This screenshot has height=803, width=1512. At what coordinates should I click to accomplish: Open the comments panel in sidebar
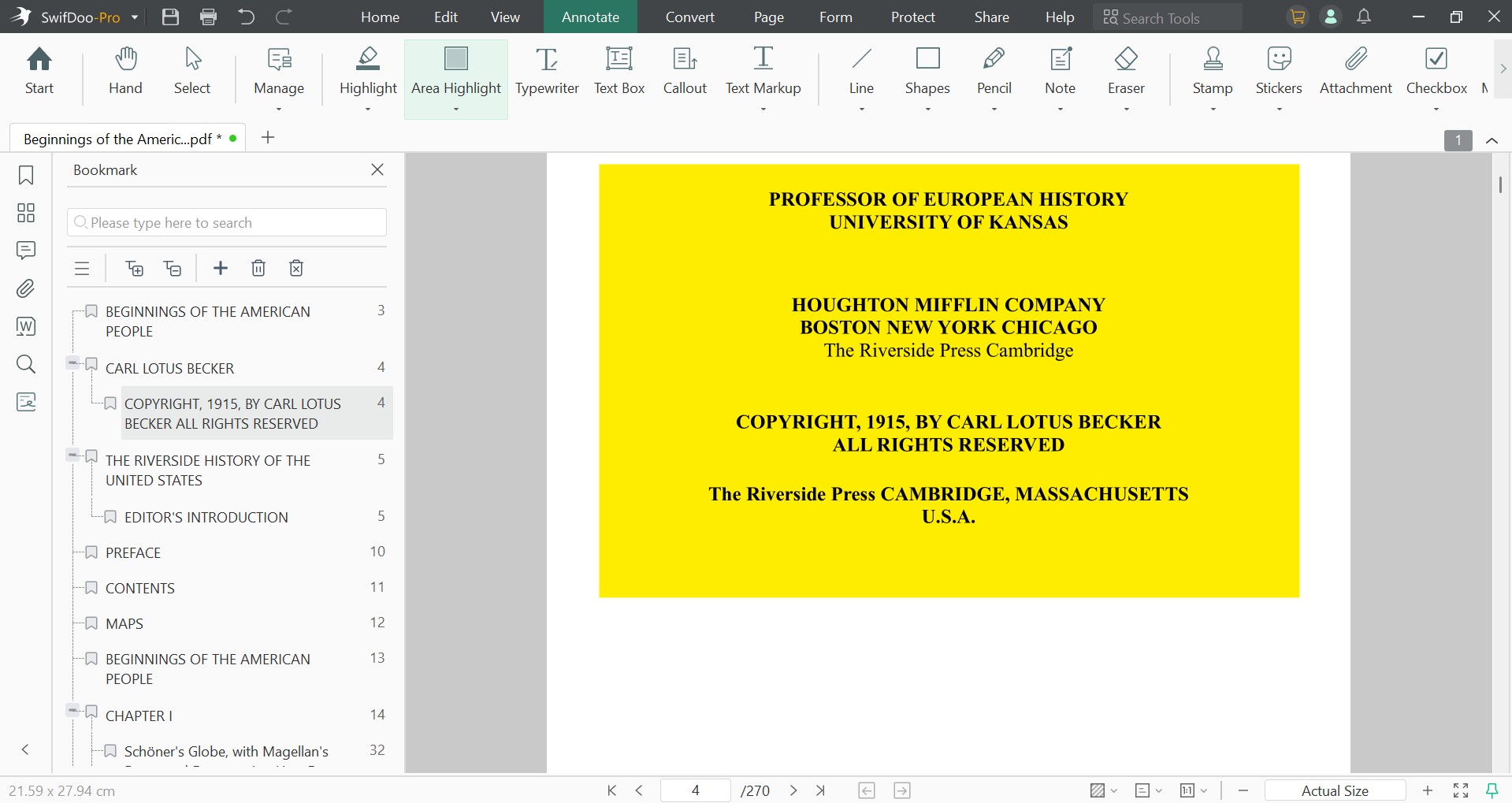pyautogui.click(x=26, y=251)
